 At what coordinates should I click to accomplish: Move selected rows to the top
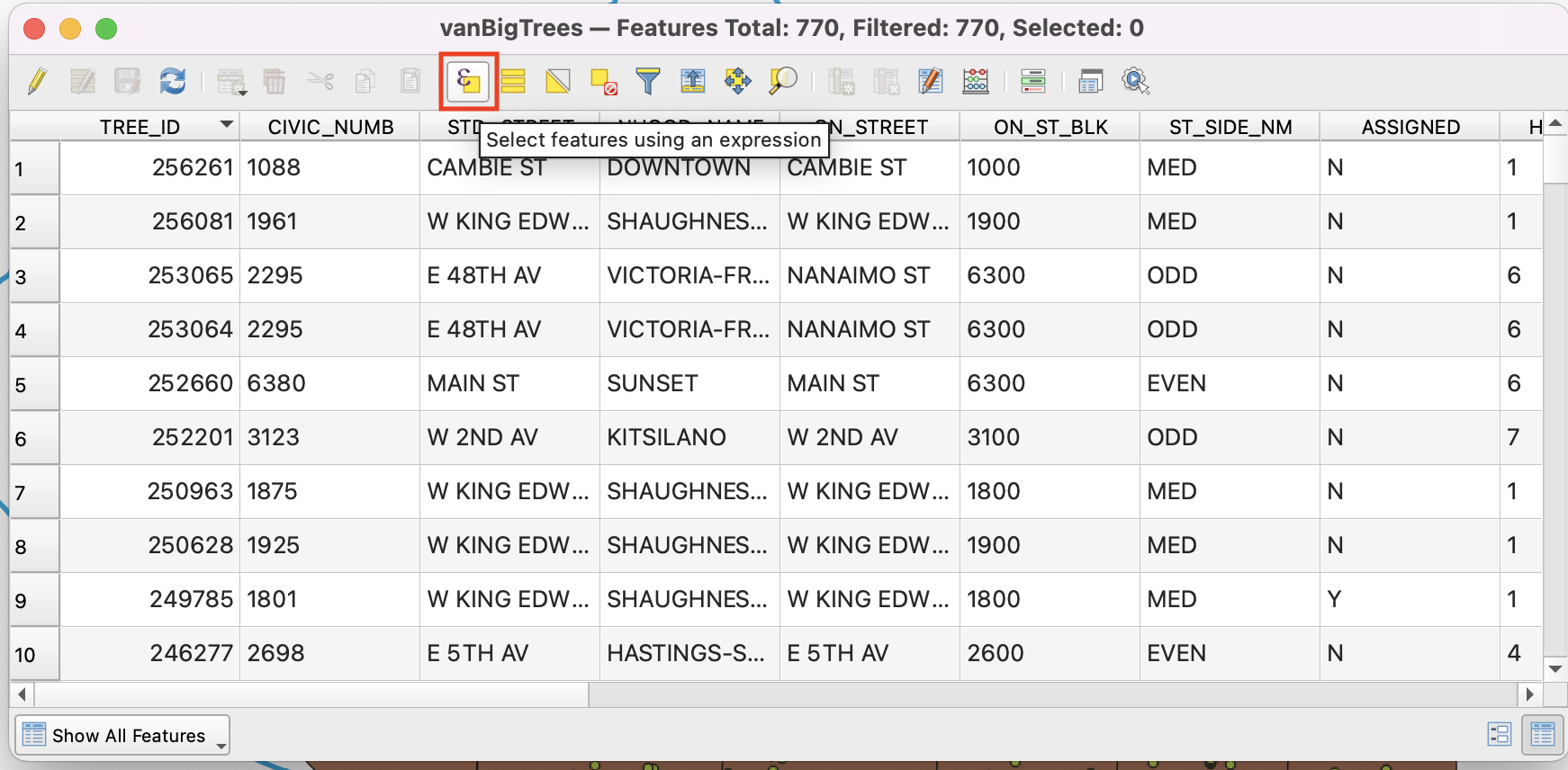point(692,82)
